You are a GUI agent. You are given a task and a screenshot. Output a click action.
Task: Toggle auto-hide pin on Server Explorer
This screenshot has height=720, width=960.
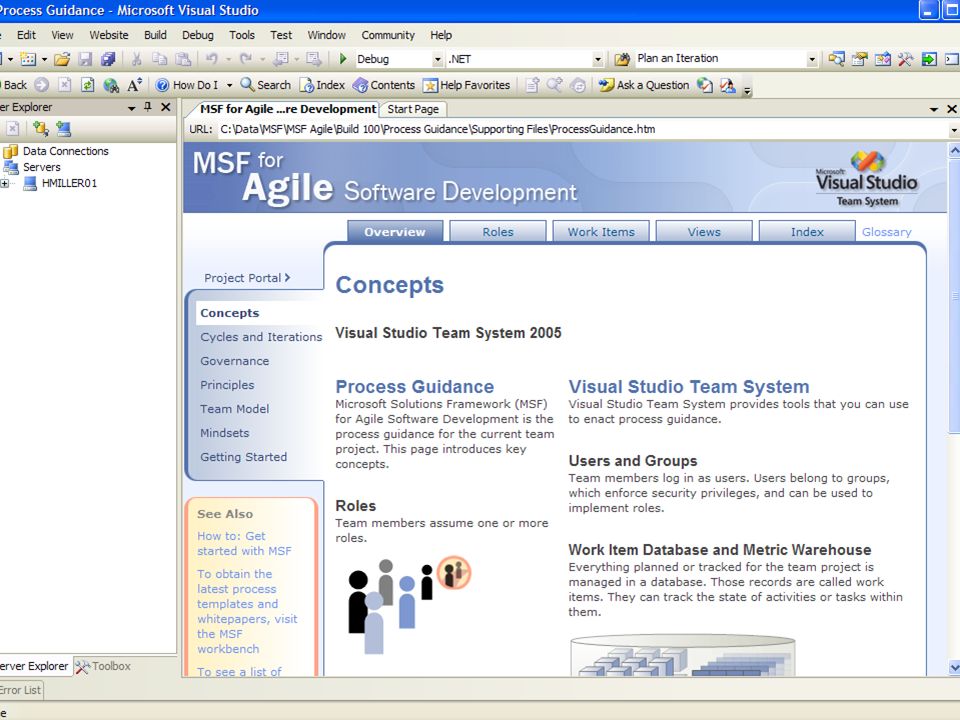pos(148,107)
